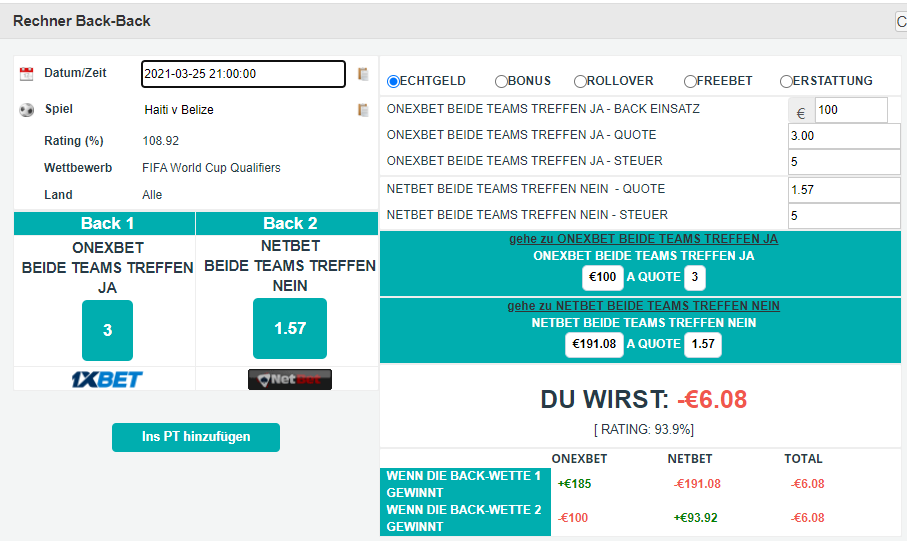Viewport: 907px width, 541px height.
Task: Click the quote 1.57 box in NETBET panel
Action: (x=703, y=344)
